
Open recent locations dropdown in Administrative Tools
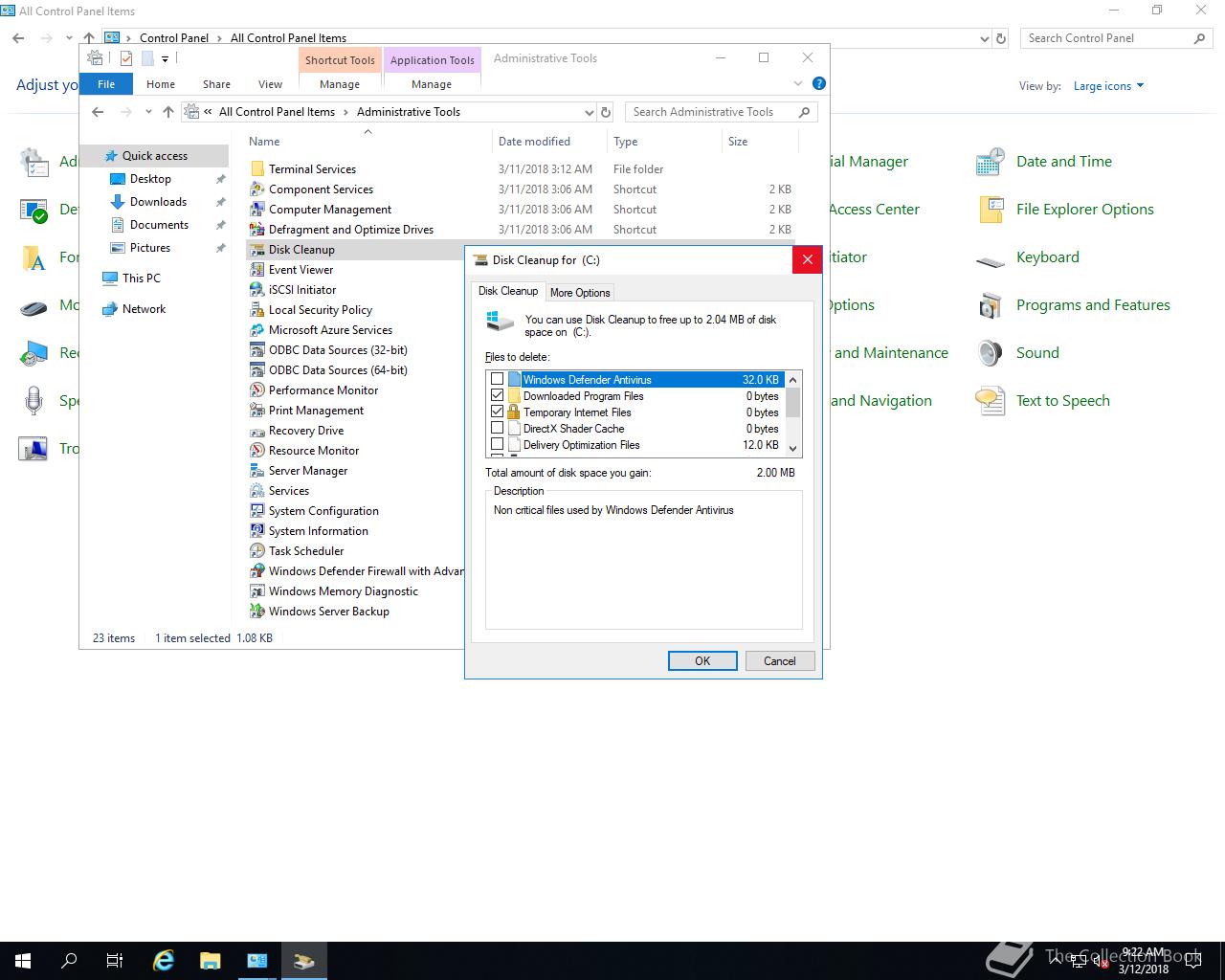[148, 112]
